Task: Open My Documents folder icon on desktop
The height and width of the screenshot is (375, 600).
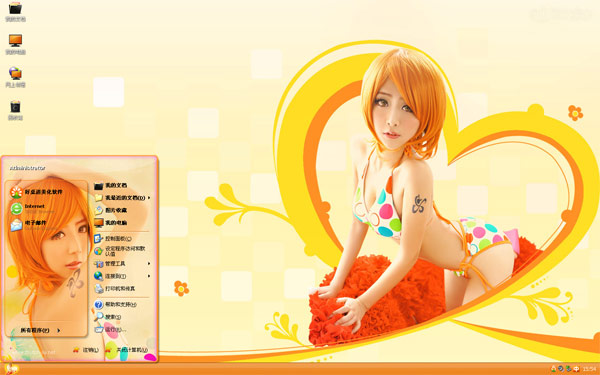Action: pos(15,12)
